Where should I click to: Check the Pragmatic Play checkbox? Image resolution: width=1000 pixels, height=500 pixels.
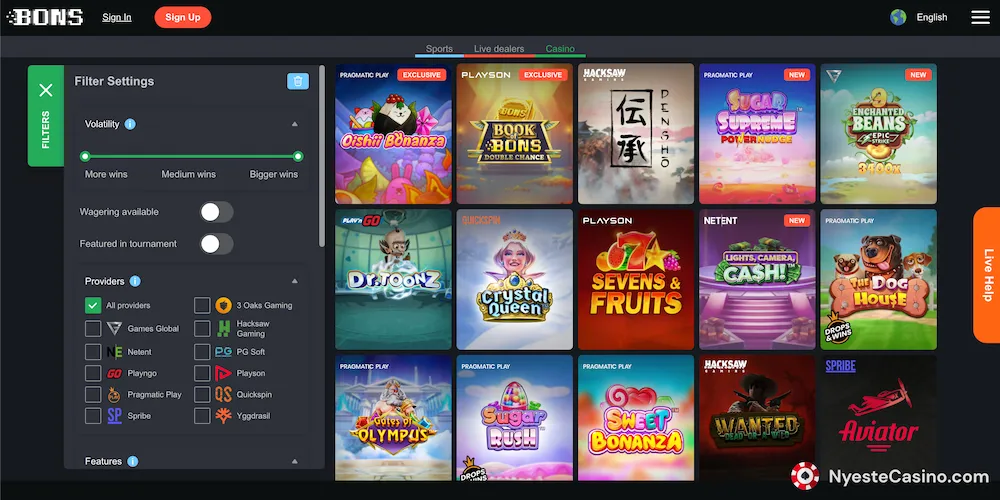93,394
